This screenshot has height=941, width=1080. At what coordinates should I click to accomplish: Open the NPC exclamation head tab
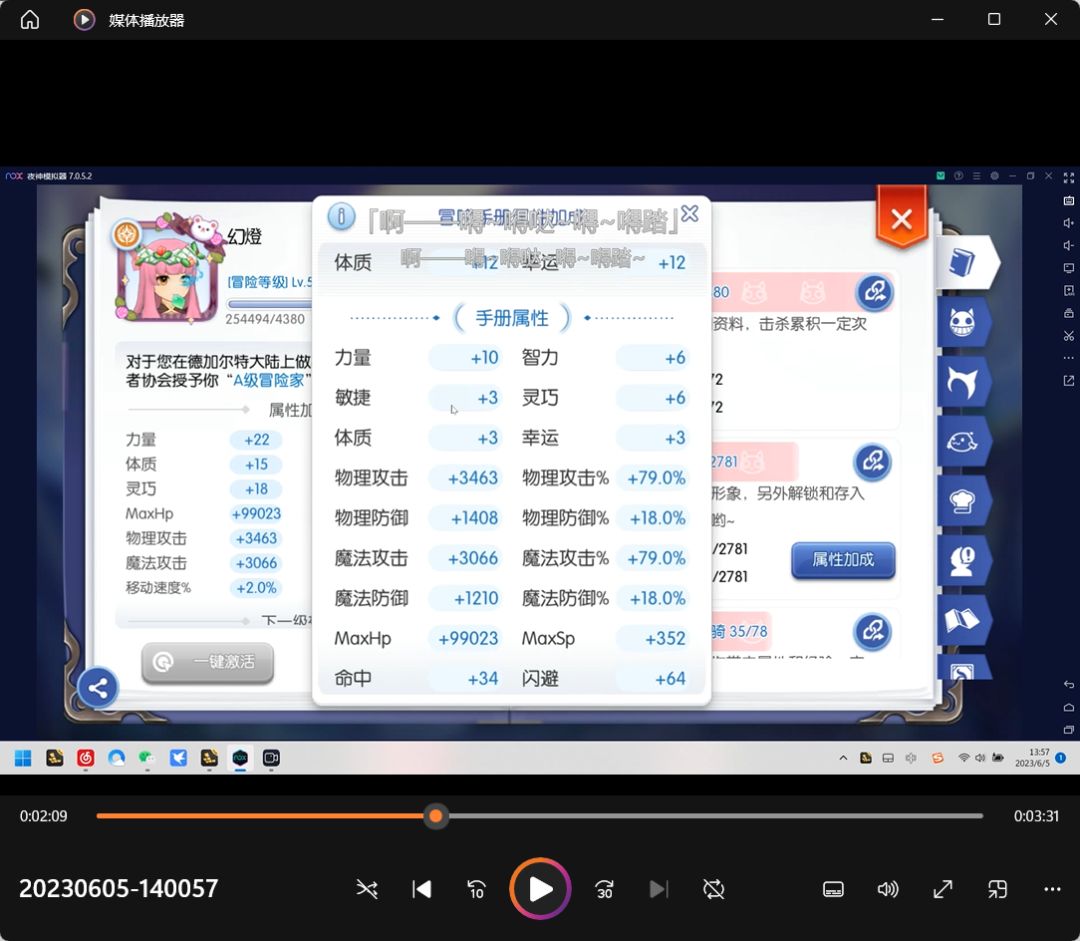tap(962, 561)
